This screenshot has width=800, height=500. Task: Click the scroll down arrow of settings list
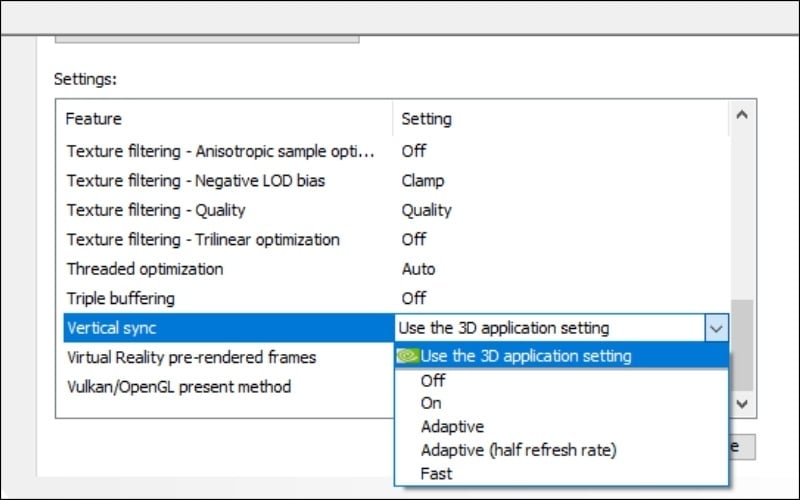pyautogui.click(x=741, y=402)
